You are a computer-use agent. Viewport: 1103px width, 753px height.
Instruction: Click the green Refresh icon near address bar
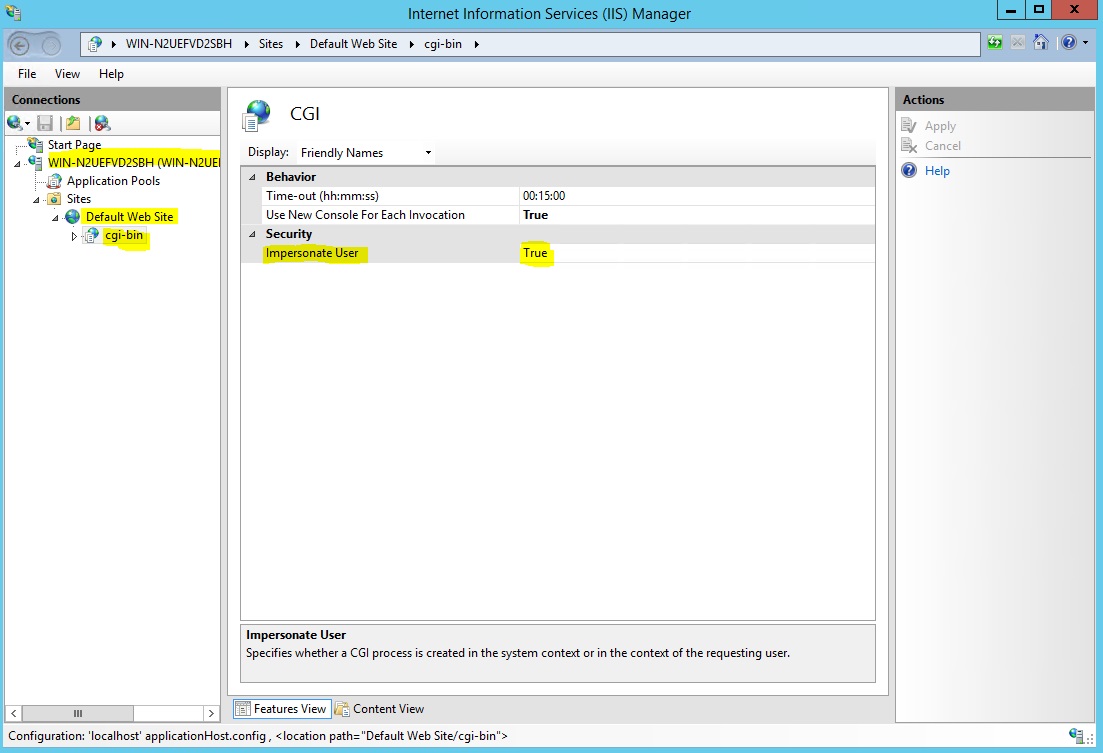[994, 43]
